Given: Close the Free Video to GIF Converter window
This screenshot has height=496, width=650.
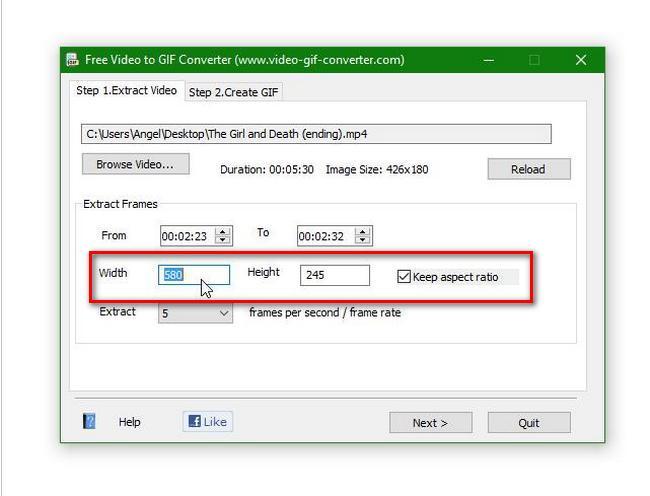Looking at the screenshot, I should 581,60.
